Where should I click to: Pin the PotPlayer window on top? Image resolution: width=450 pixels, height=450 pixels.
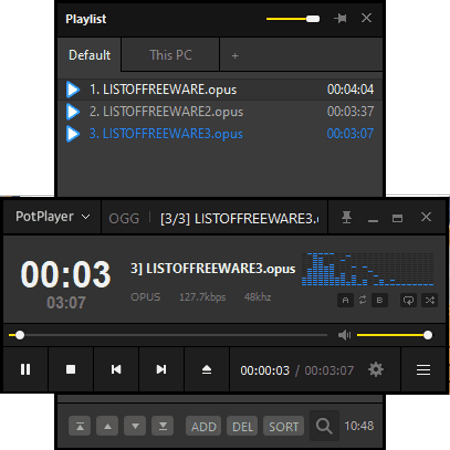[347, 217]
